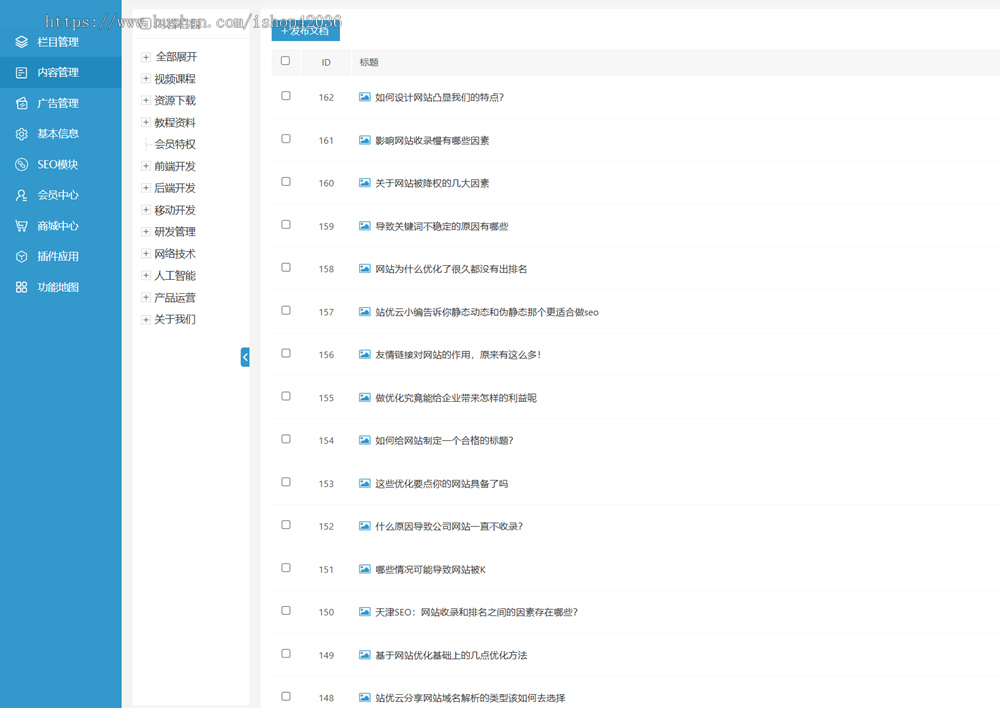Check the box for article 155
The image size is (1000, 708).
pyautogui.click(x=286, y=396)
